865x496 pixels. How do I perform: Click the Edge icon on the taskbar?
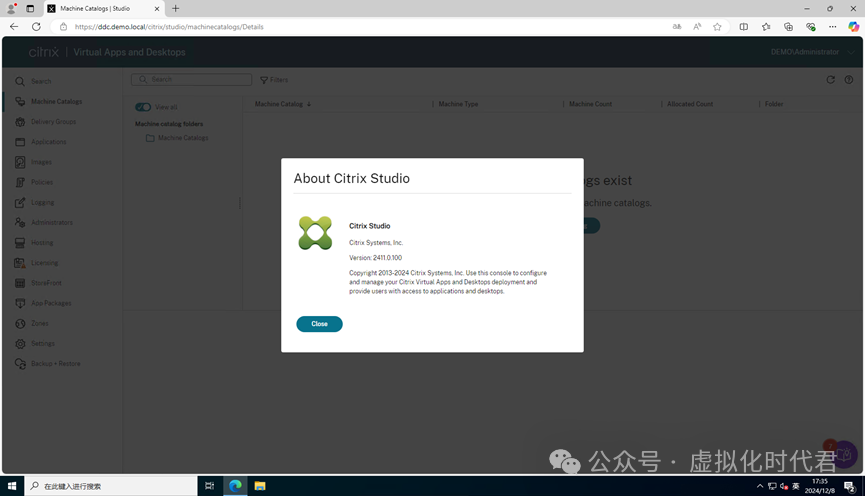point(236,486)
